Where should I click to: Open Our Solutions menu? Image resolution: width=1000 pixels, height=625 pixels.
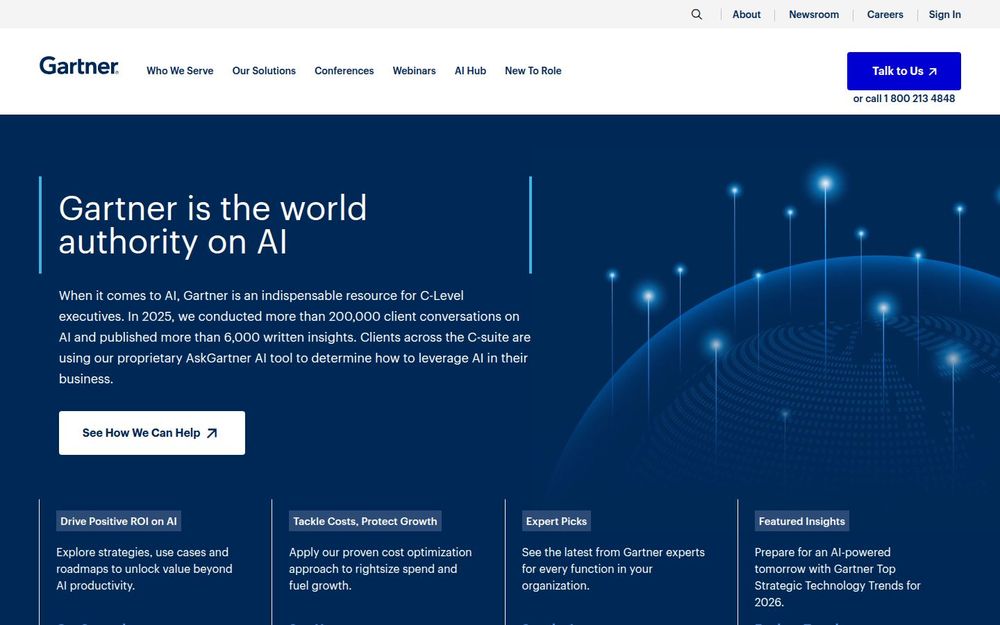[264, 71]
